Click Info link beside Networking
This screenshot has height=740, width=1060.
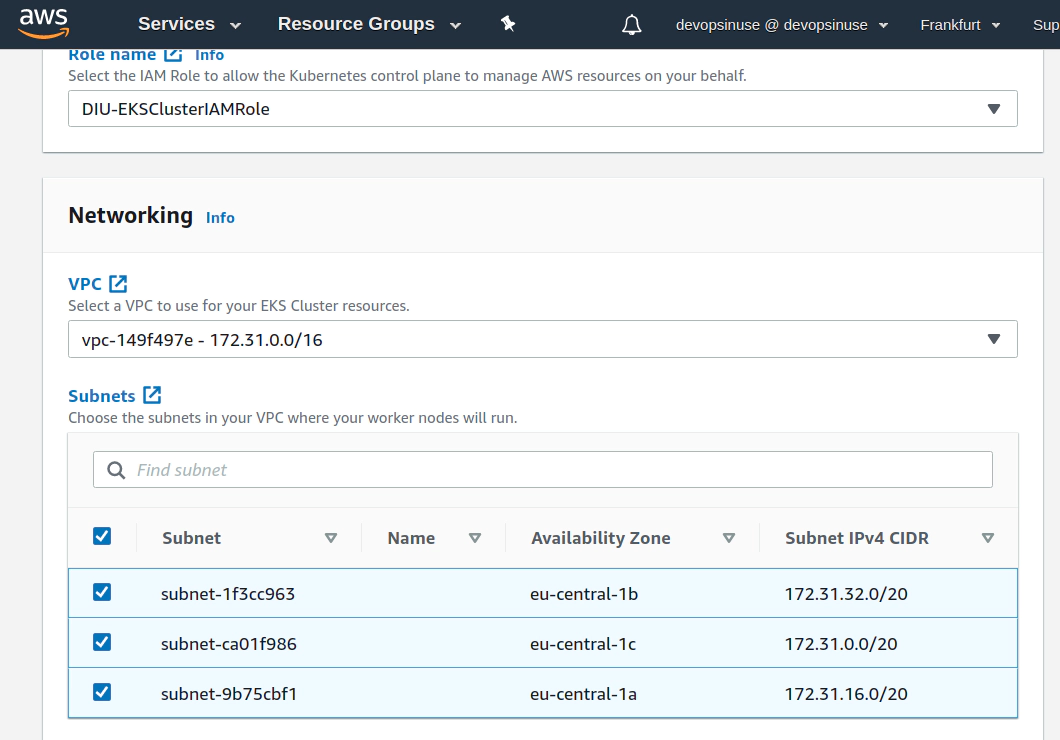tap(220, 218)
